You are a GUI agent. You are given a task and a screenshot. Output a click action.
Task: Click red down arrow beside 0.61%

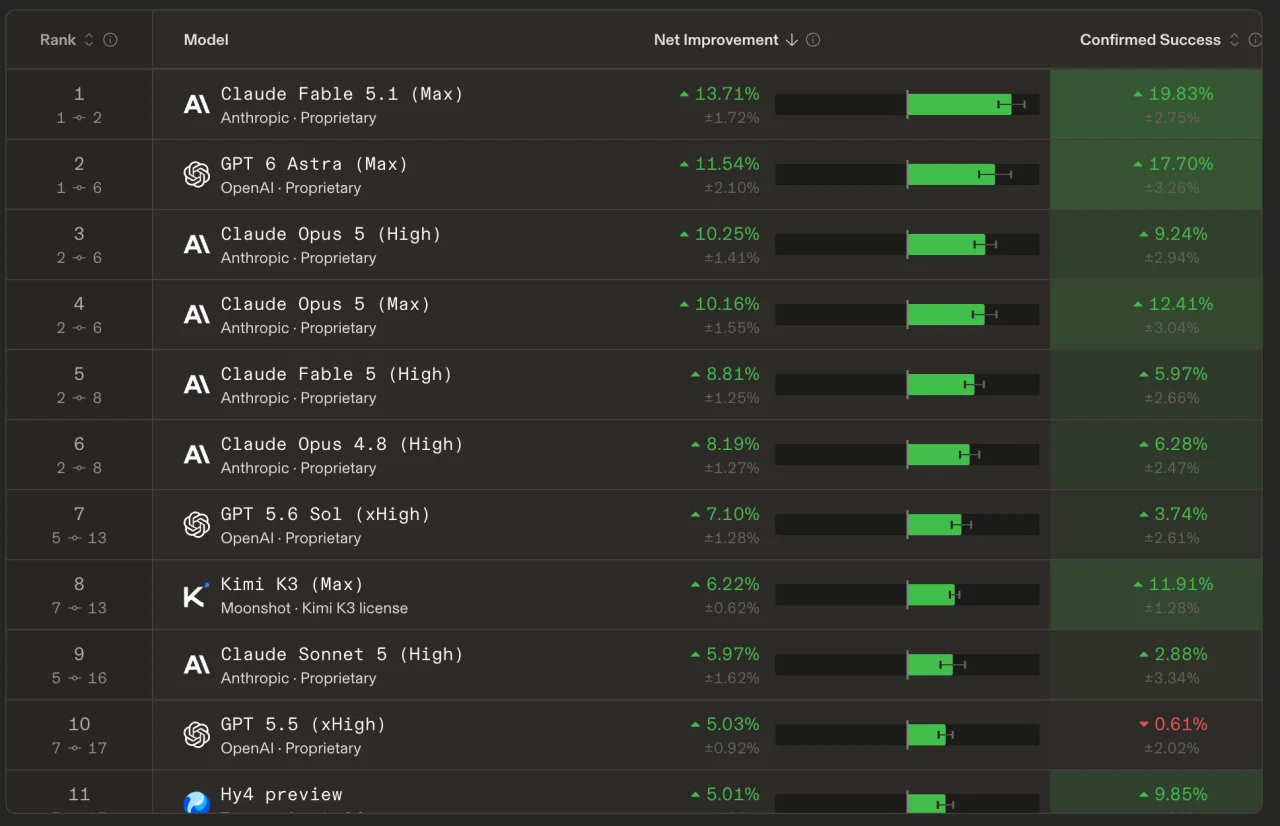point(1144,724)
